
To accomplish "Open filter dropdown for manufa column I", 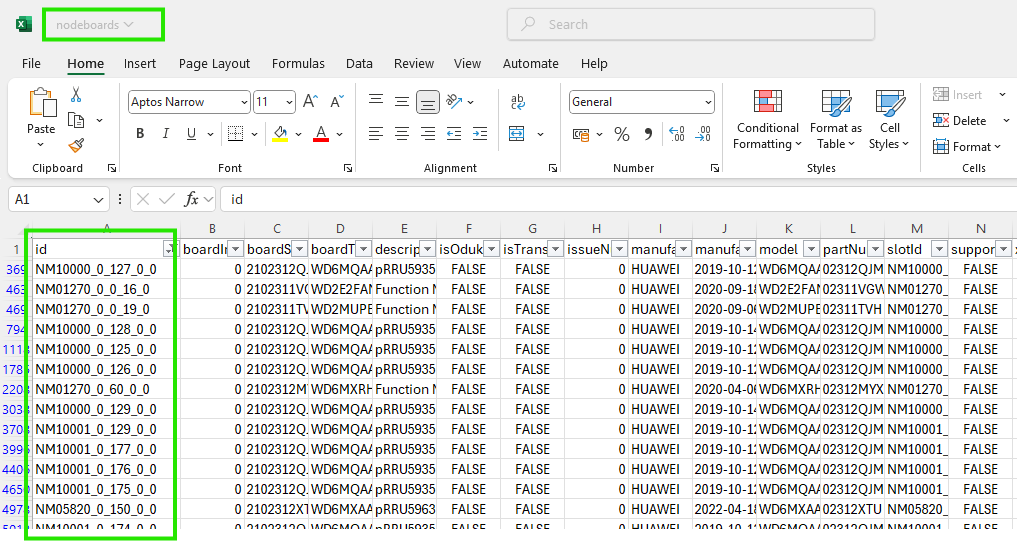I will tap(682, 249).
